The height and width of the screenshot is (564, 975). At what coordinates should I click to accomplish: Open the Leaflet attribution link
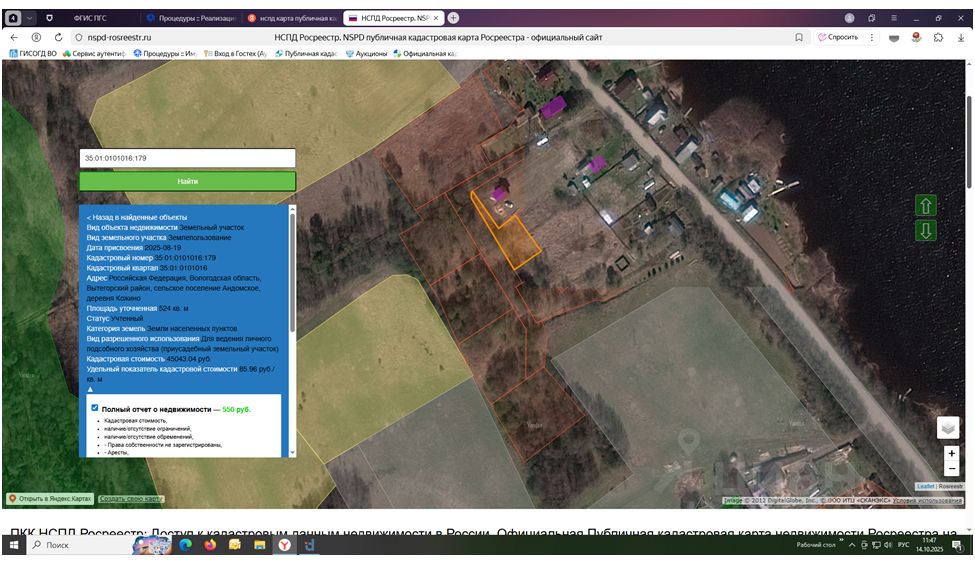pyautogui.click(x=925, y=486)
